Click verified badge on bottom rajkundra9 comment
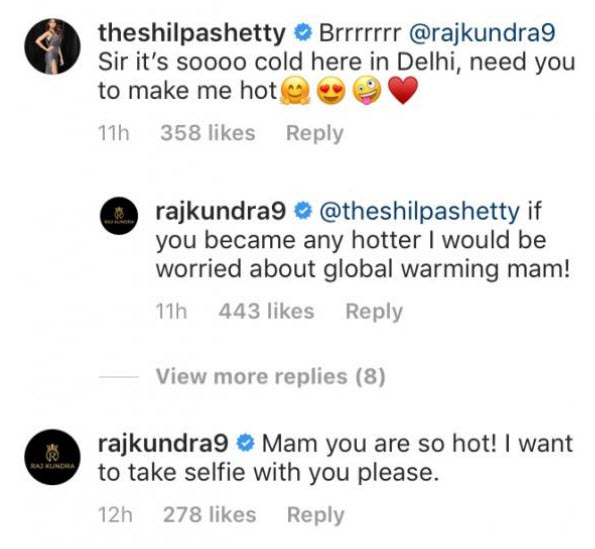Image resolution: width=595 pixels, height=549 pixels. pyautogui.click(x=246, y=443)
